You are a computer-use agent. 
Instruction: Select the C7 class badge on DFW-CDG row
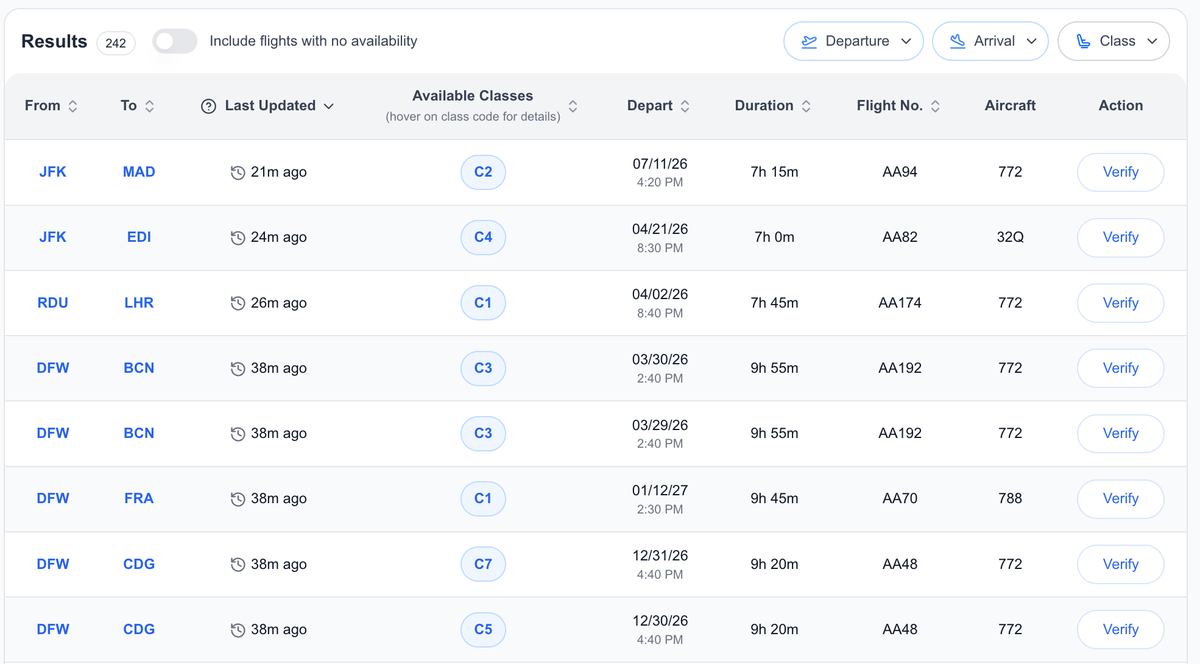(483, 564)
